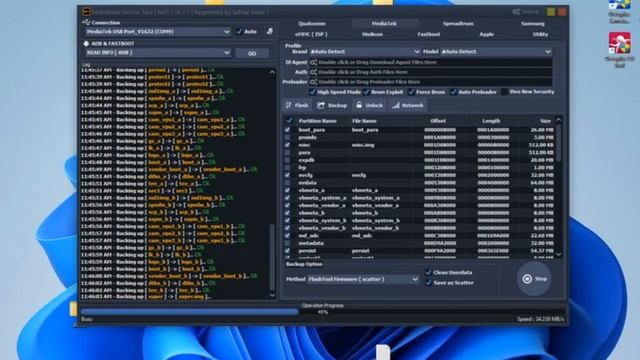Open the device manager icon beside Auto

click(x=269, y=31)
